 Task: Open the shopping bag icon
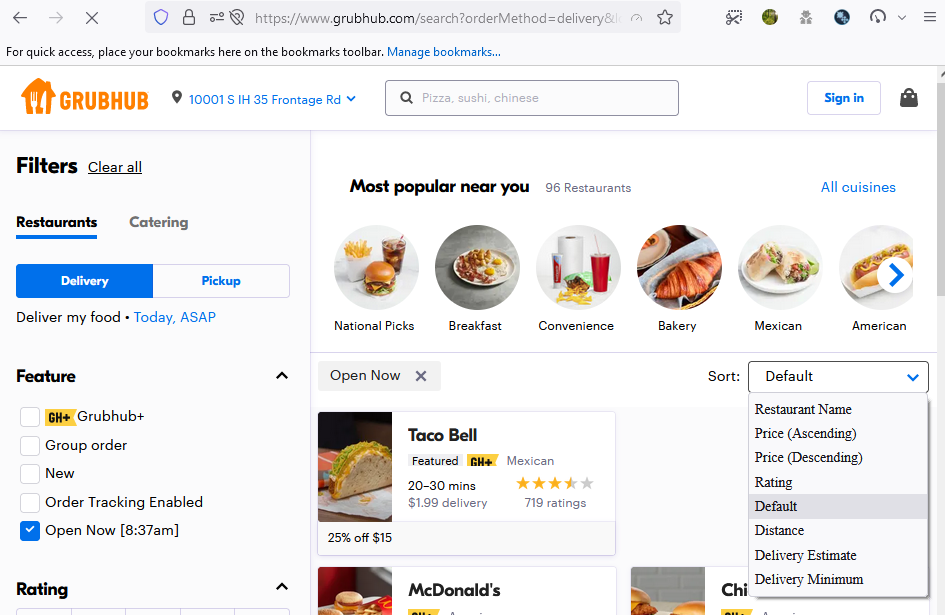pos(908,97)
